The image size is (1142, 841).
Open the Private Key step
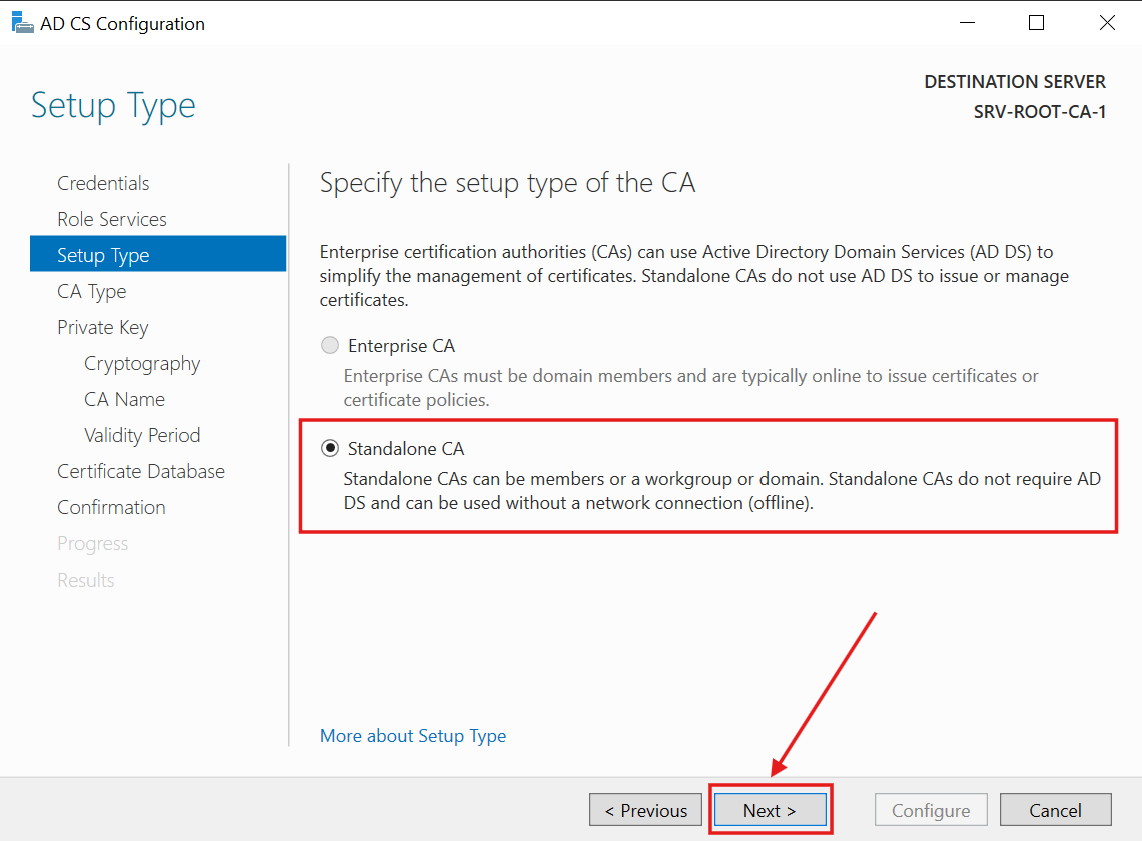[103, 327]
